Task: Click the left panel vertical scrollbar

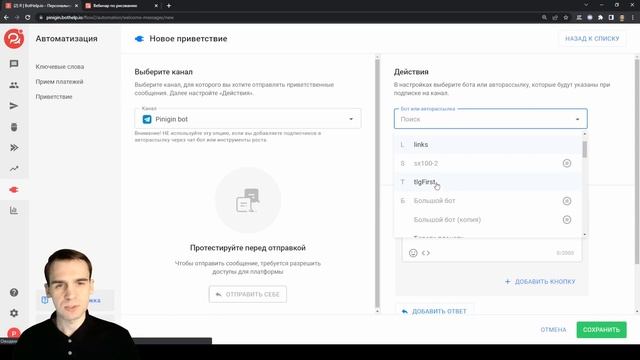Action: coord(377,184)
